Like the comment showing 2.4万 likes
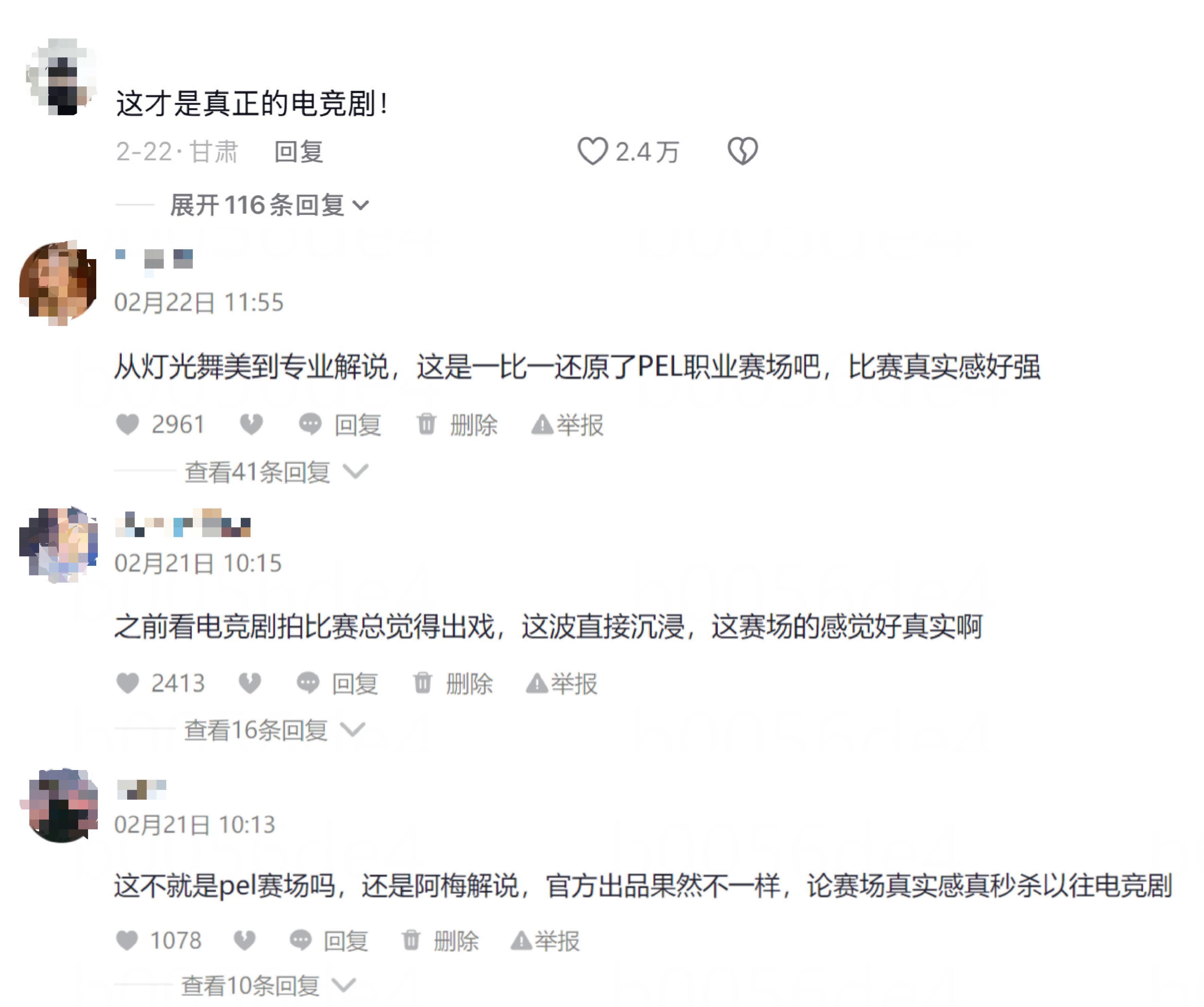The height and width of the screenshot is (1007, 1204). (x=592, y=151)
